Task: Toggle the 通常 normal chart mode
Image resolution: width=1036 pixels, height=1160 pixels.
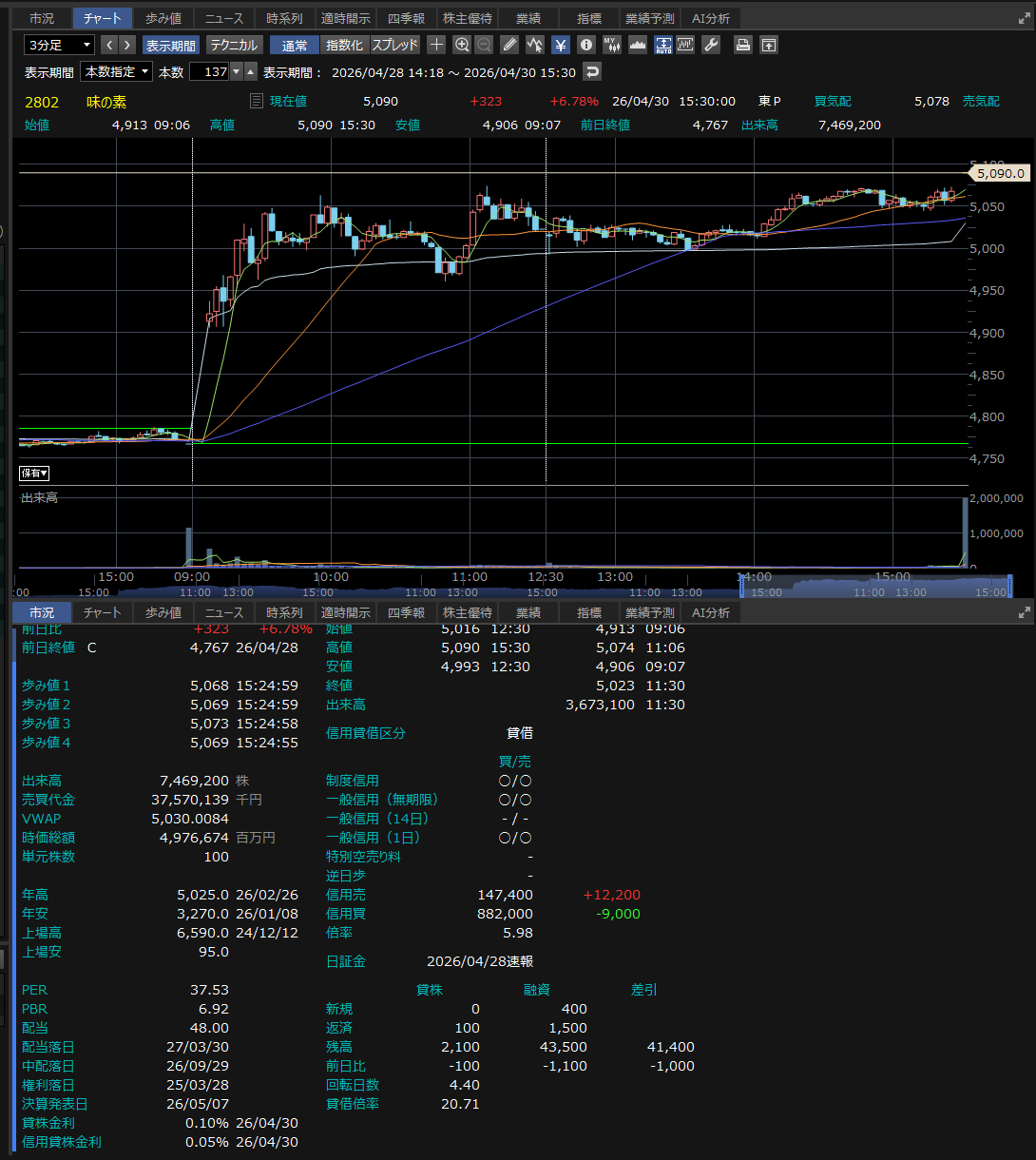Action: (x=295, y=45)
